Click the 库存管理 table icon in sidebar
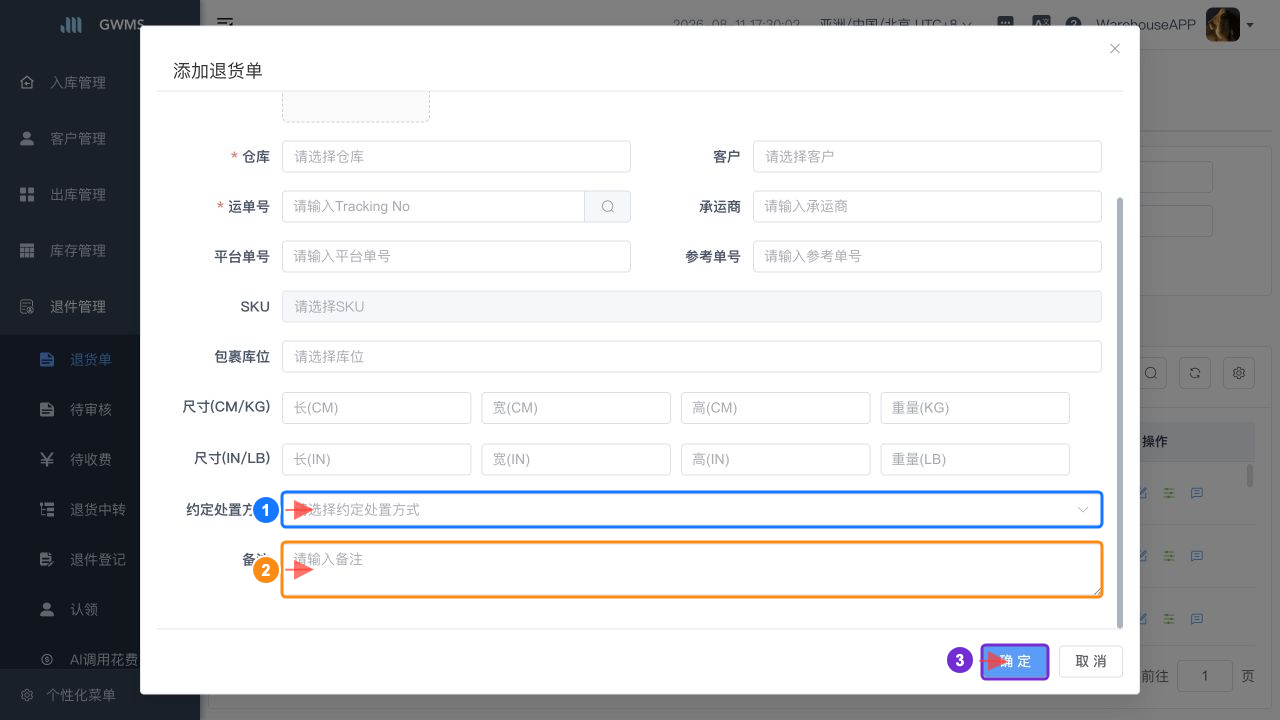The image size is (1280, 720). [27, 250]
